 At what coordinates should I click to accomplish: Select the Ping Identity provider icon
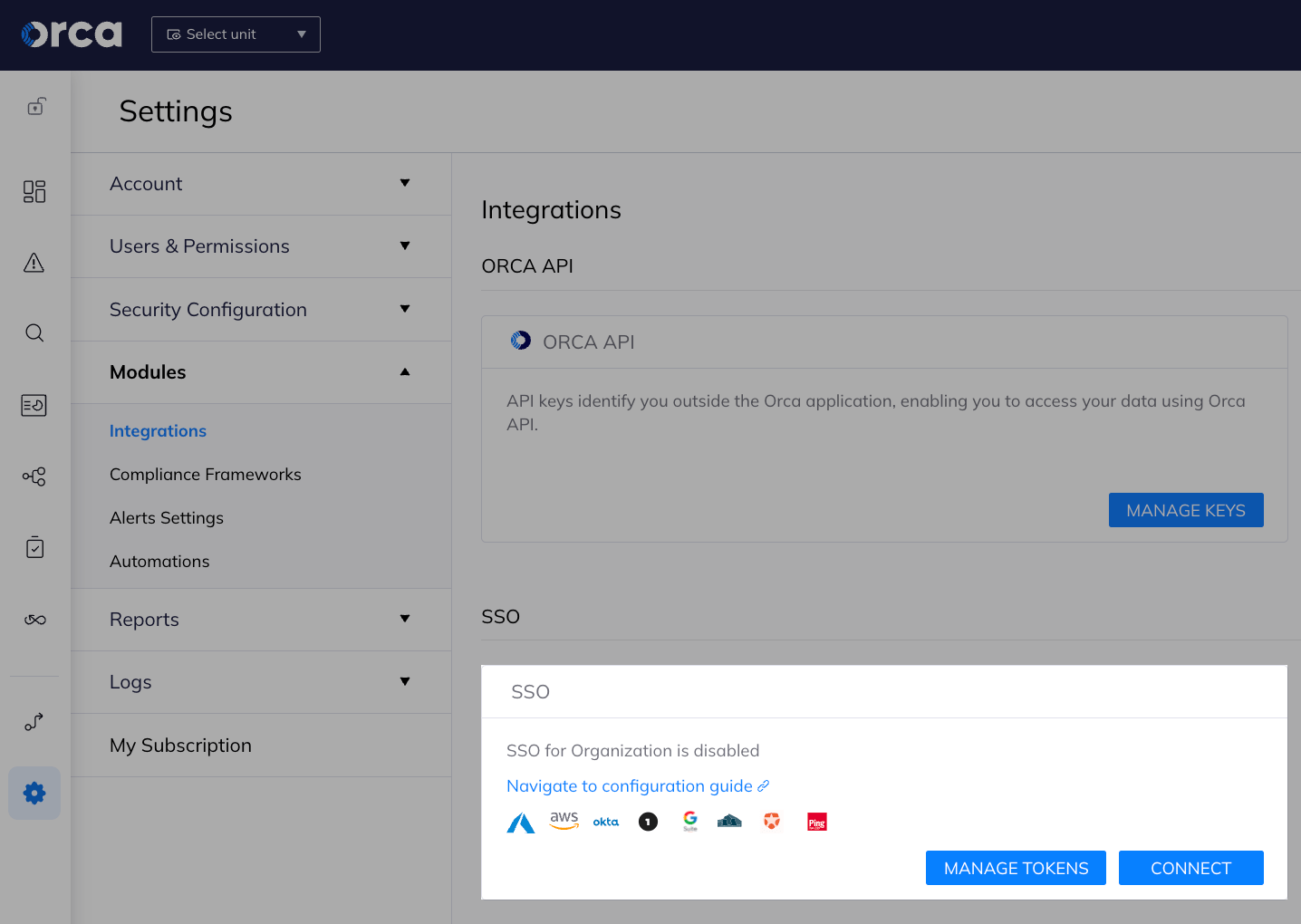[815, 822]
